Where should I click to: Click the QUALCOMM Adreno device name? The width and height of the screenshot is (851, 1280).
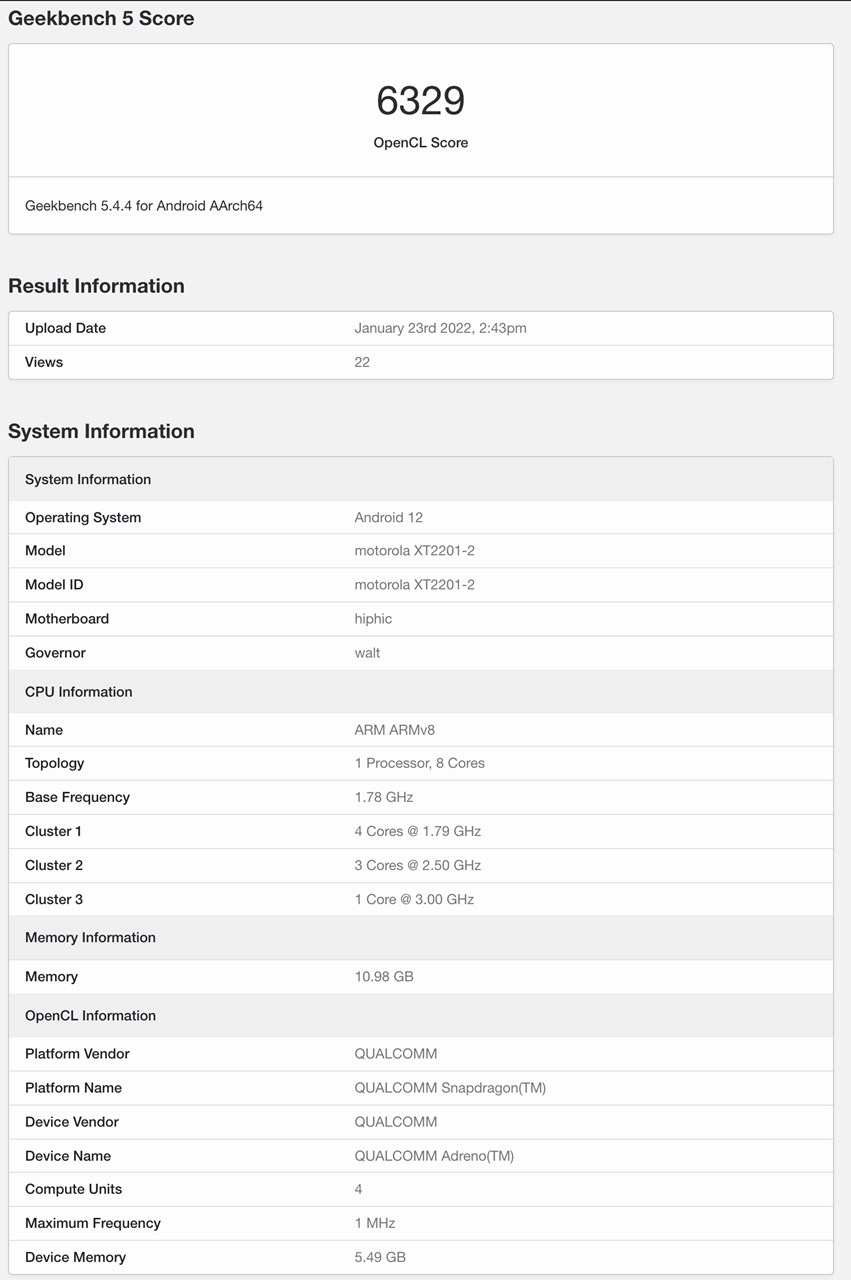[x=434, y=1155]
